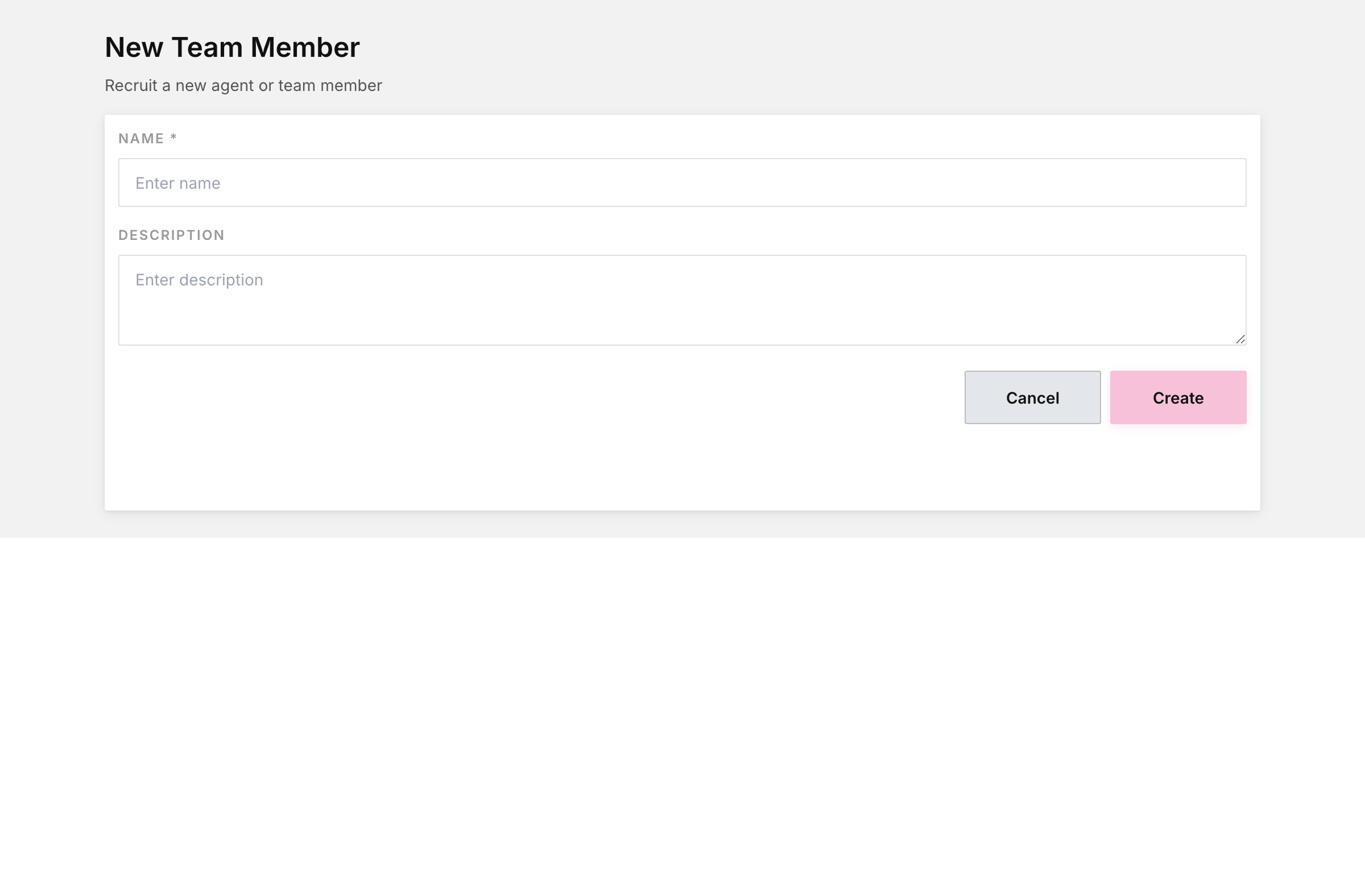Click the Create button
This screenshot has height=896, width=1365.
[1178, 397]
